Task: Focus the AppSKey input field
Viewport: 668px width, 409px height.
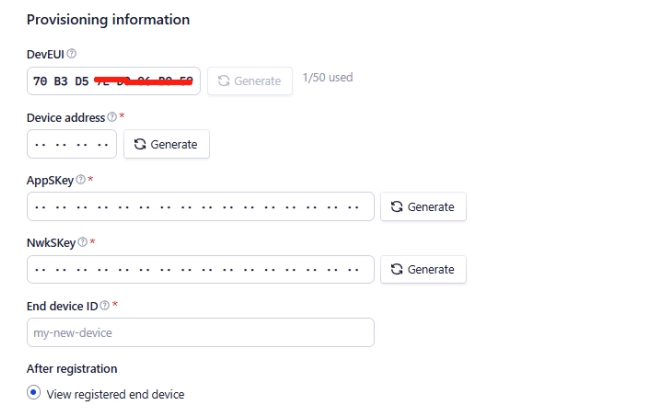Action: point(201,207)
